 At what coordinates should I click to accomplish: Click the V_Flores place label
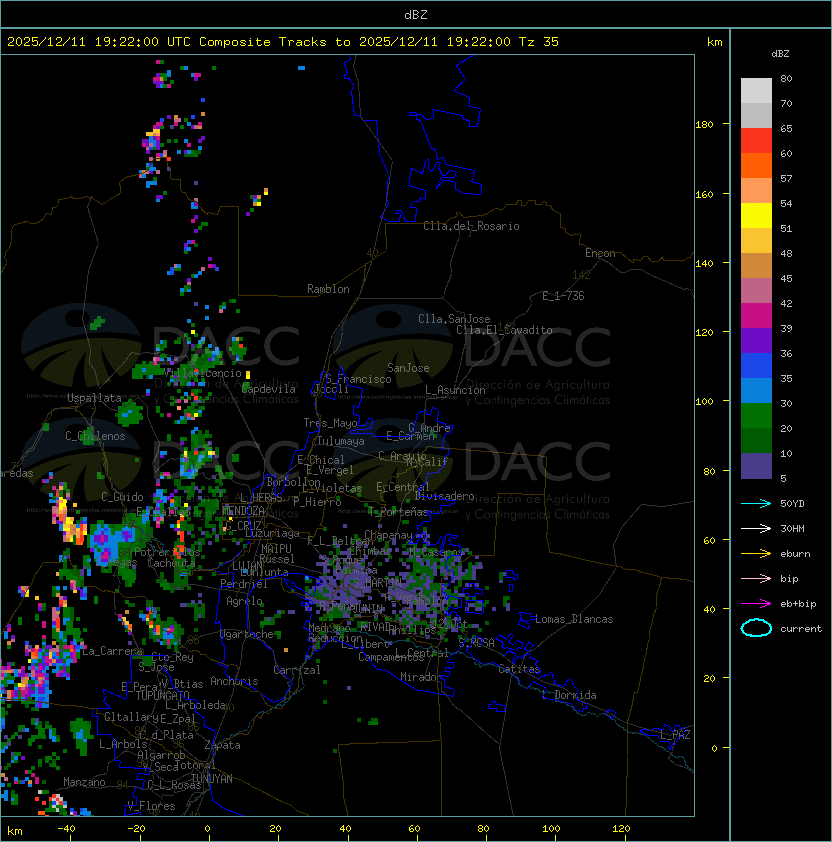151,806
